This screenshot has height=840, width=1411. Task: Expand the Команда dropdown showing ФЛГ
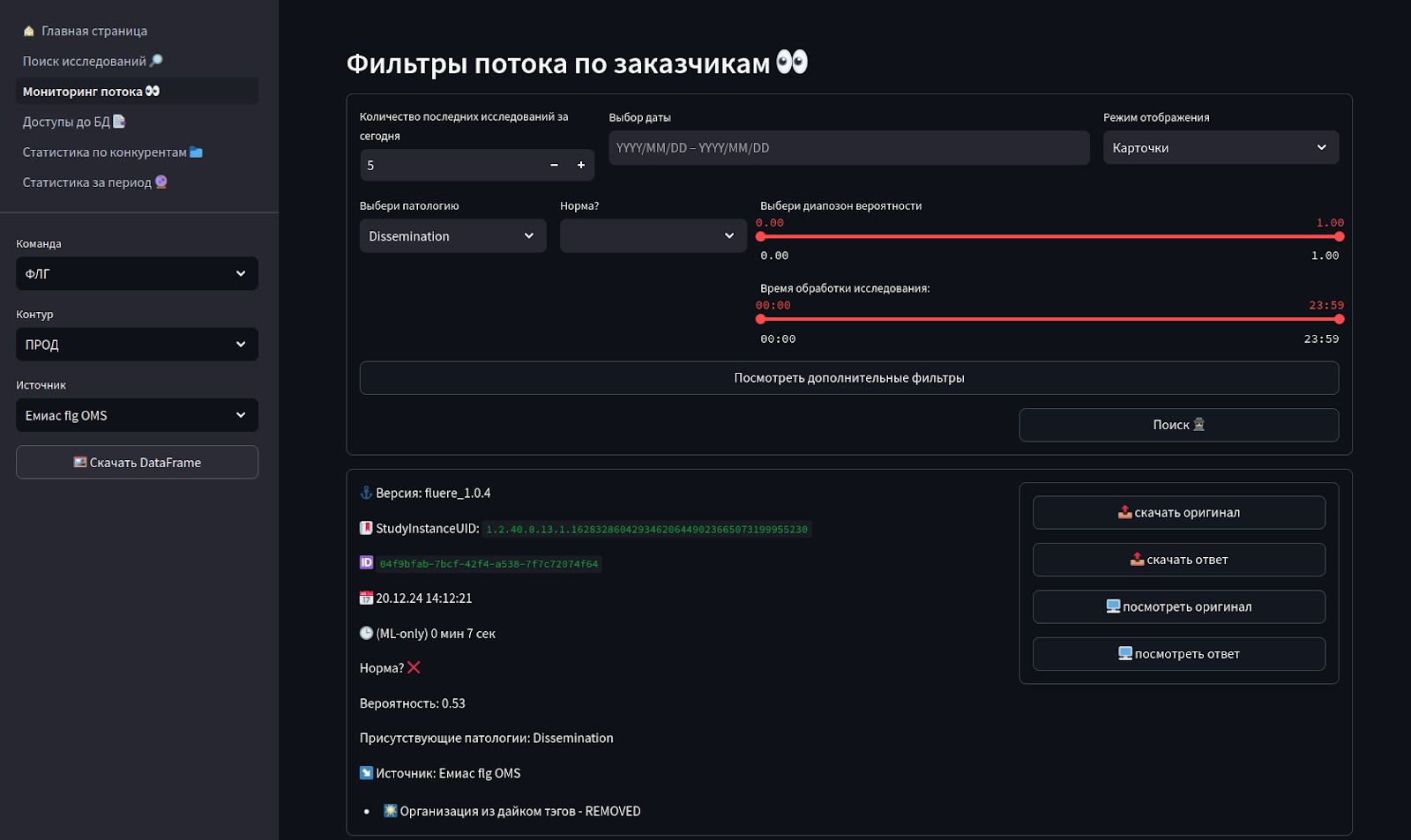click(x=137, y=274)
